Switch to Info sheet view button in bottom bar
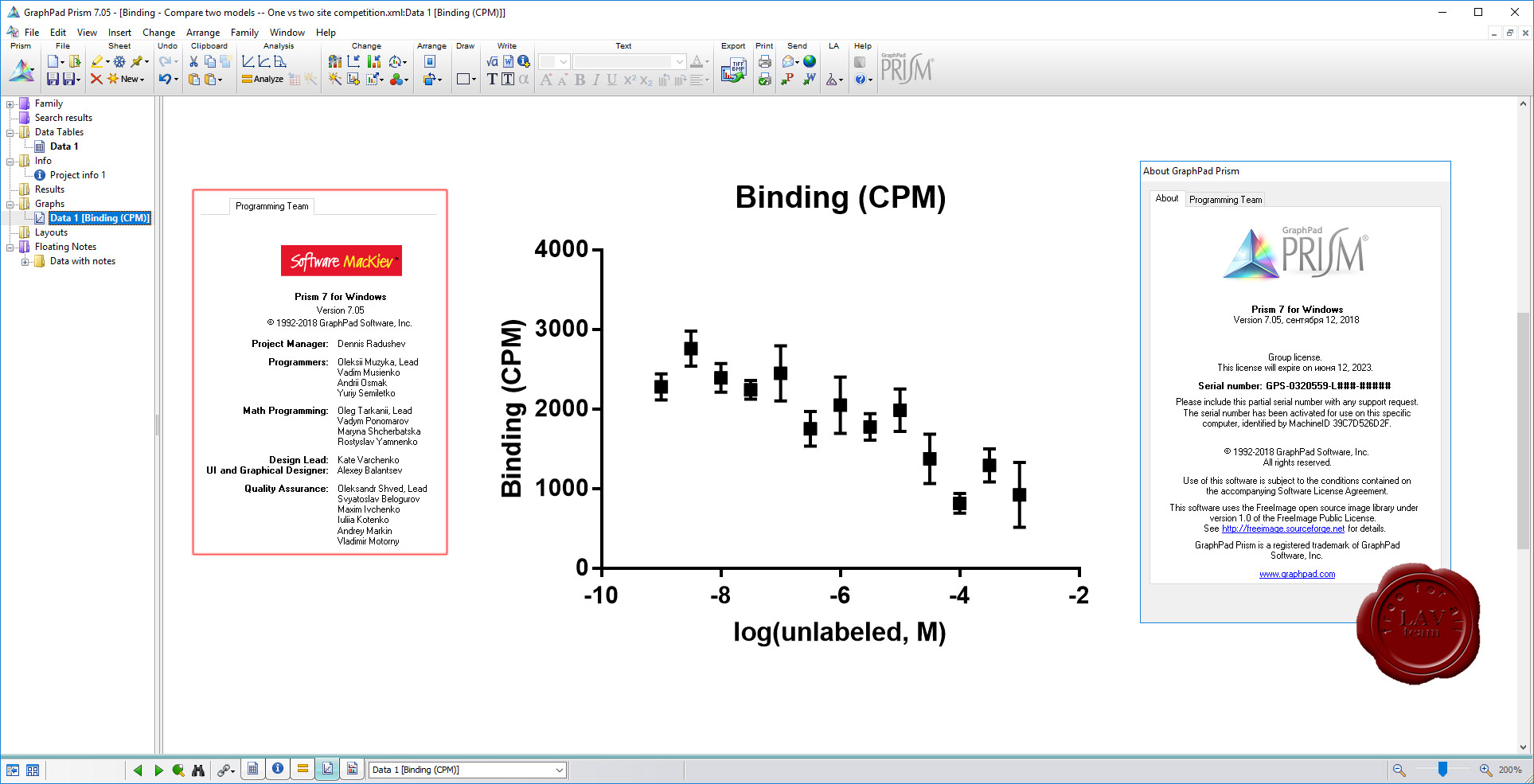 [278, 769]
